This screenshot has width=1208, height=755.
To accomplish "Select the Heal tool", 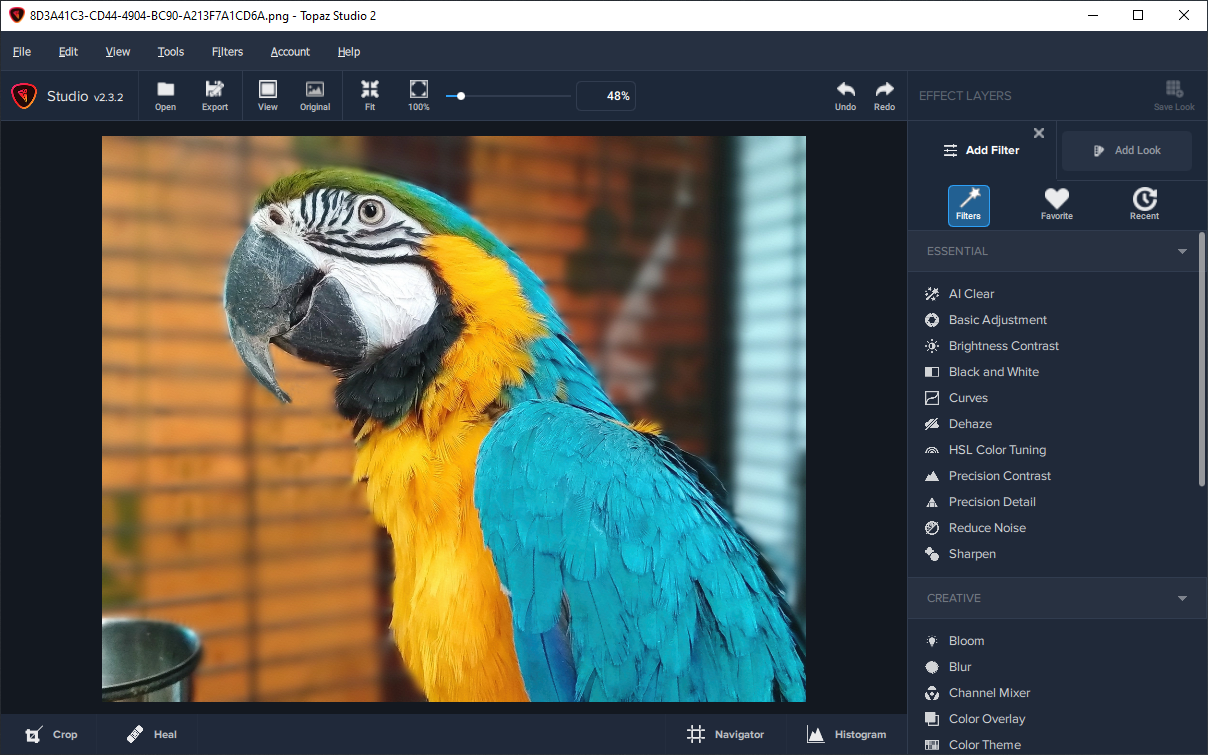I will [x=152, y=734].
